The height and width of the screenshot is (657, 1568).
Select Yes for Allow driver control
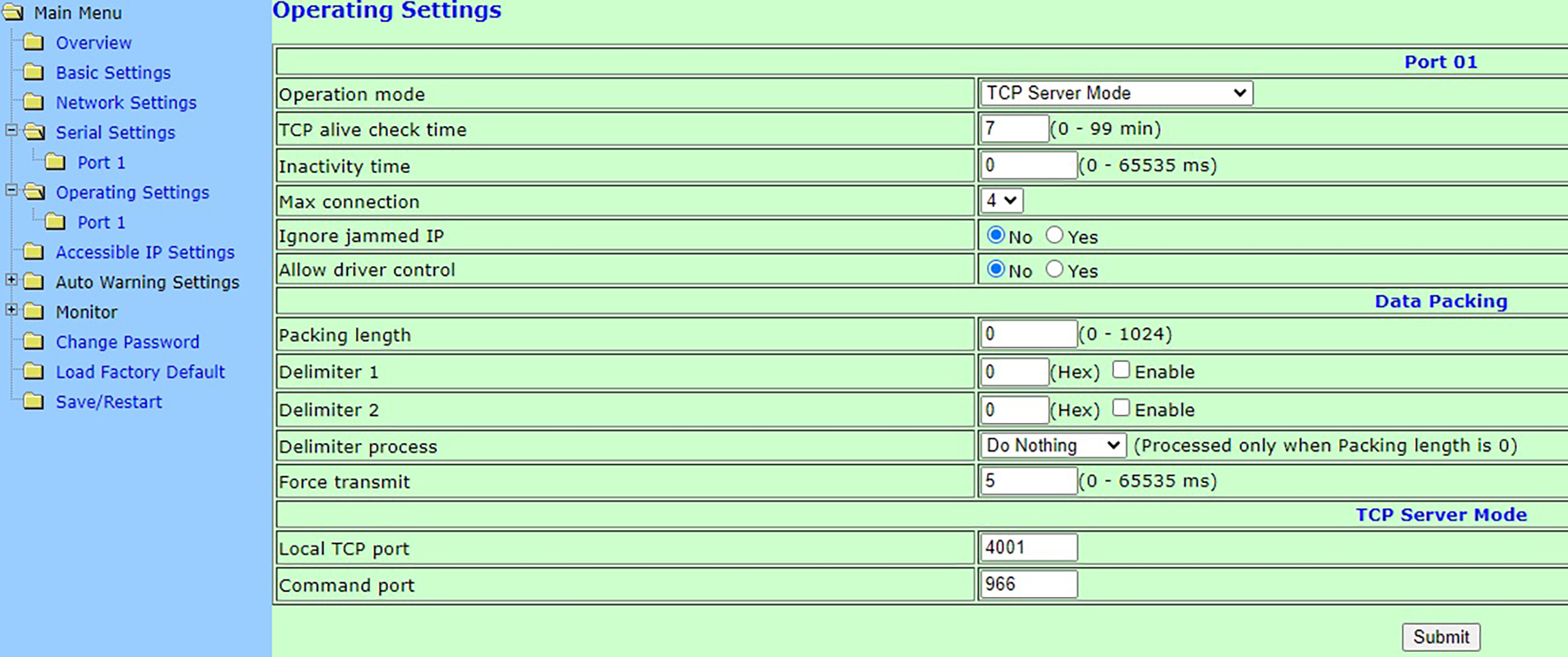click(x=1055, y=270)
